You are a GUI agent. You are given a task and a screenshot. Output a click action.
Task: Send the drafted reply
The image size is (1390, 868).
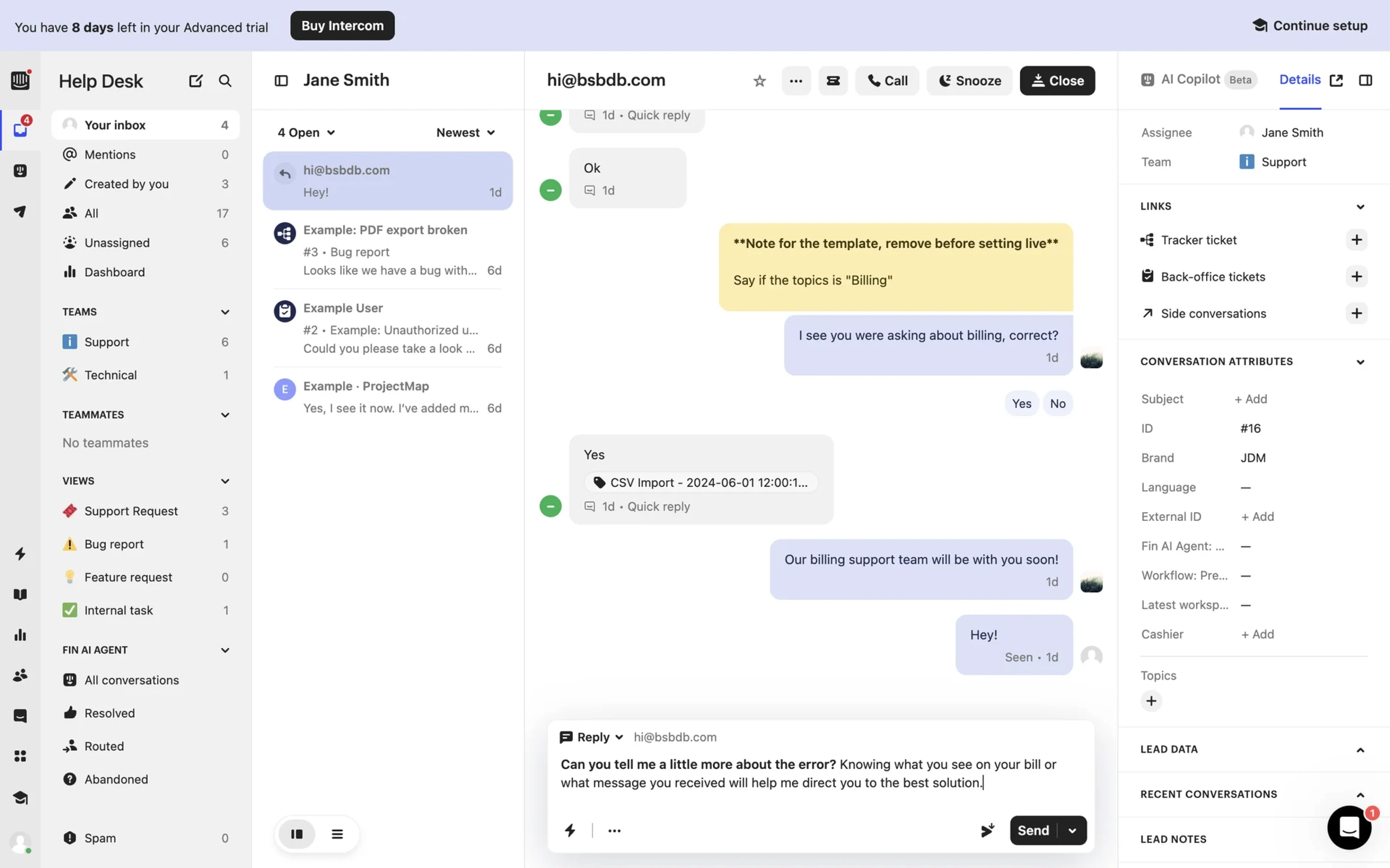(x=1033, y=830)
